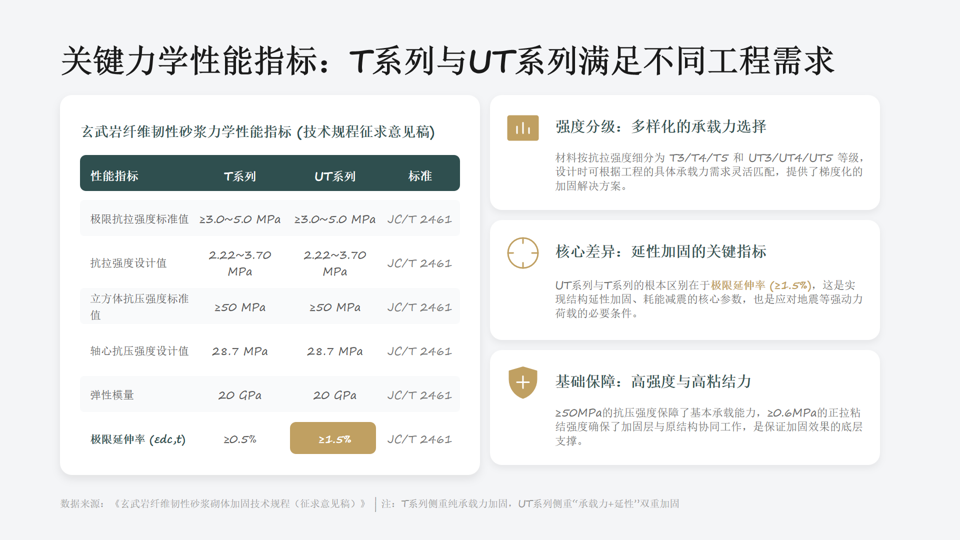Click the shield plus icon beside 基础保障
Viewport: 960px width, 540px height.
522,382
